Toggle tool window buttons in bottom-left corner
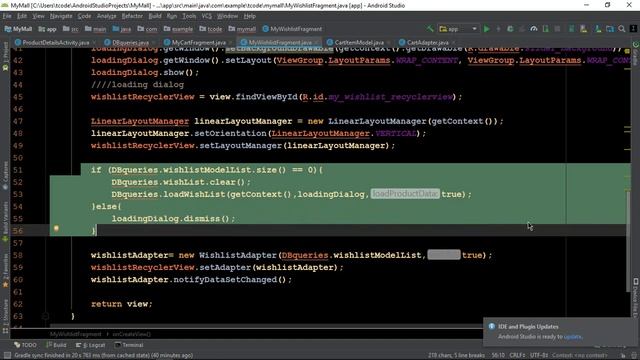Screen dimensions: 640x360 [7, 356]
